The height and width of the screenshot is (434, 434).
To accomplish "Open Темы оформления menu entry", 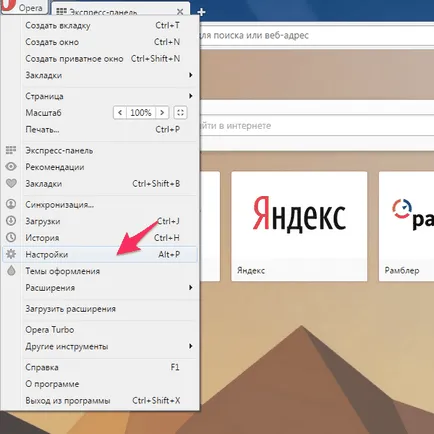I will (x=100, y=271).
